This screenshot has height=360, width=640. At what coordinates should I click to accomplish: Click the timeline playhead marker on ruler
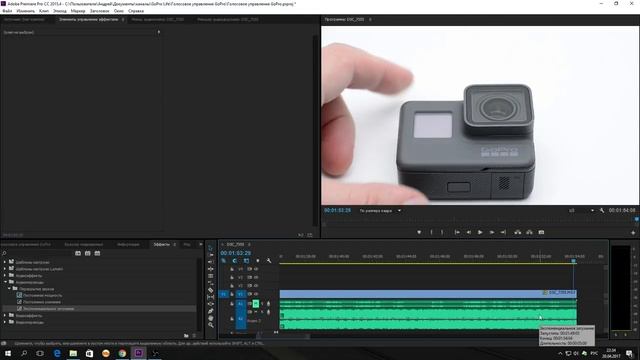pyautogui.click(x=573, y=260)
